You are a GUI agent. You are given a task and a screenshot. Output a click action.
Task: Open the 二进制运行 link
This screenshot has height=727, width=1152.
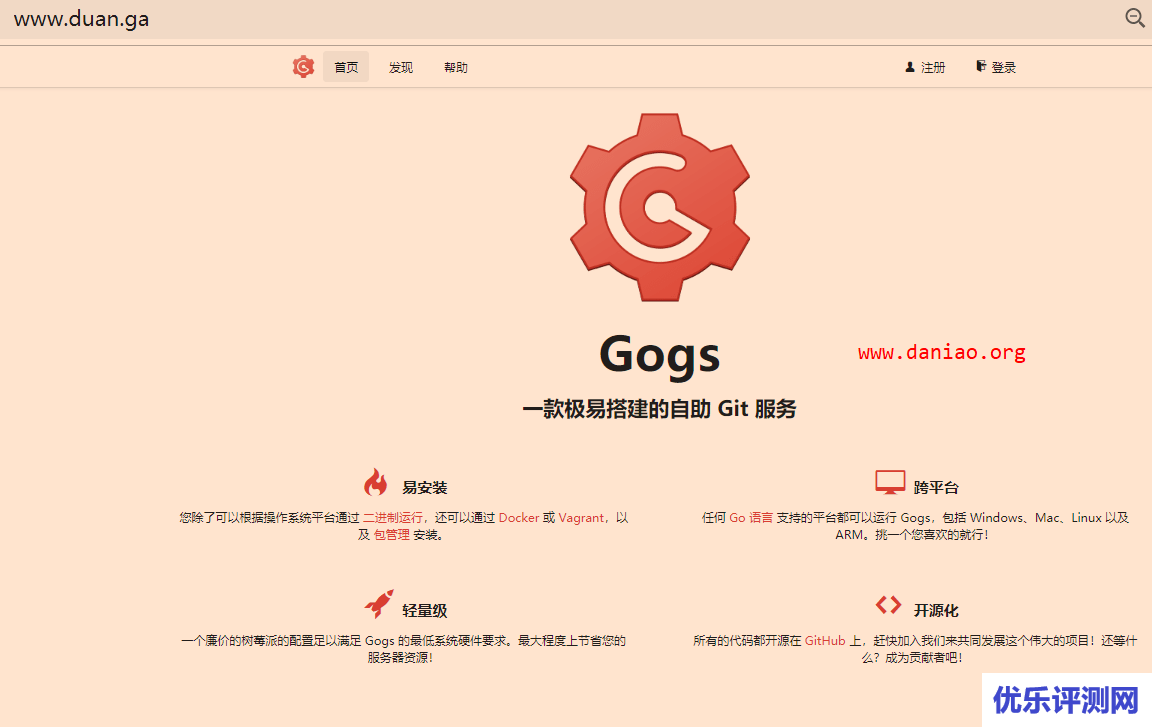pos(392,518)
